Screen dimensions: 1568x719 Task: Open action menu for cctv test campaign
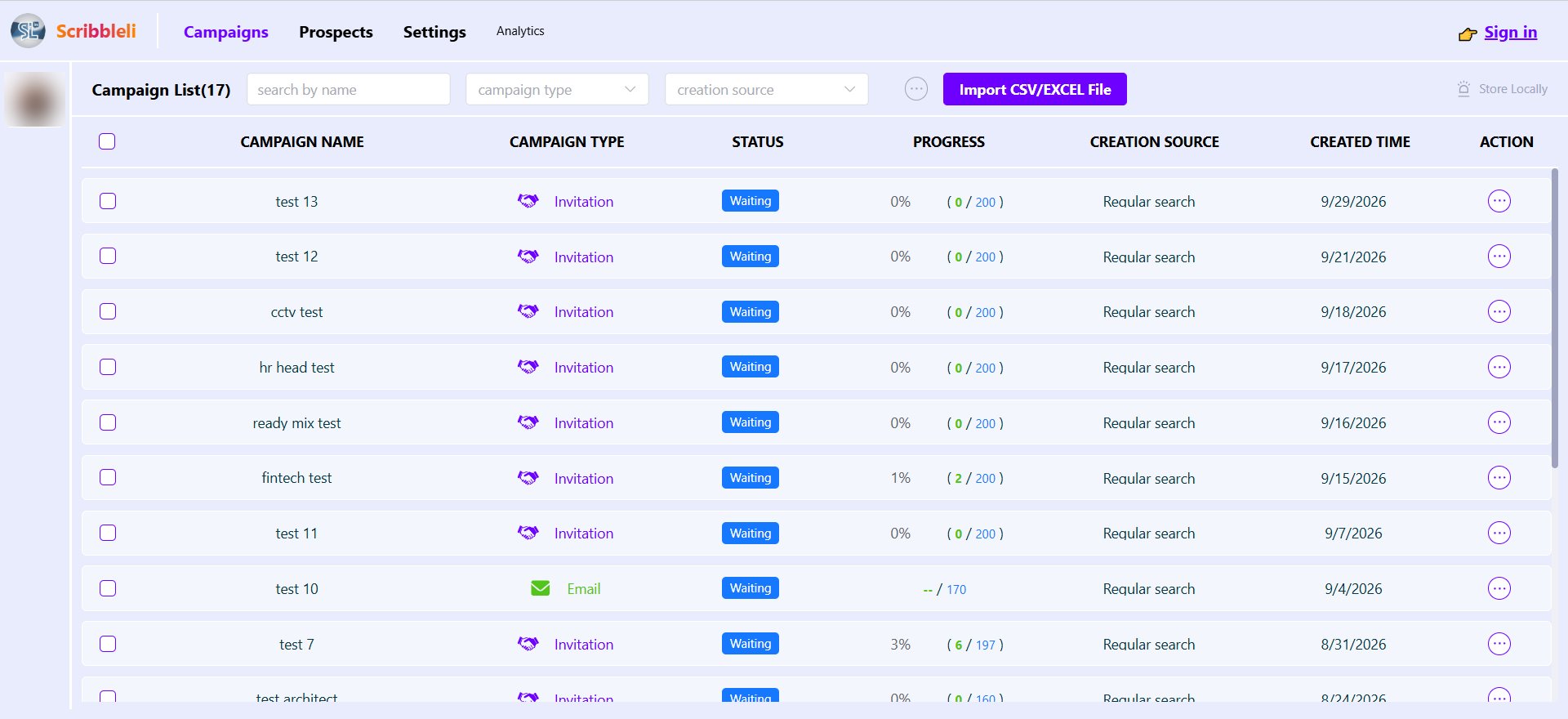coord(1499,311)
